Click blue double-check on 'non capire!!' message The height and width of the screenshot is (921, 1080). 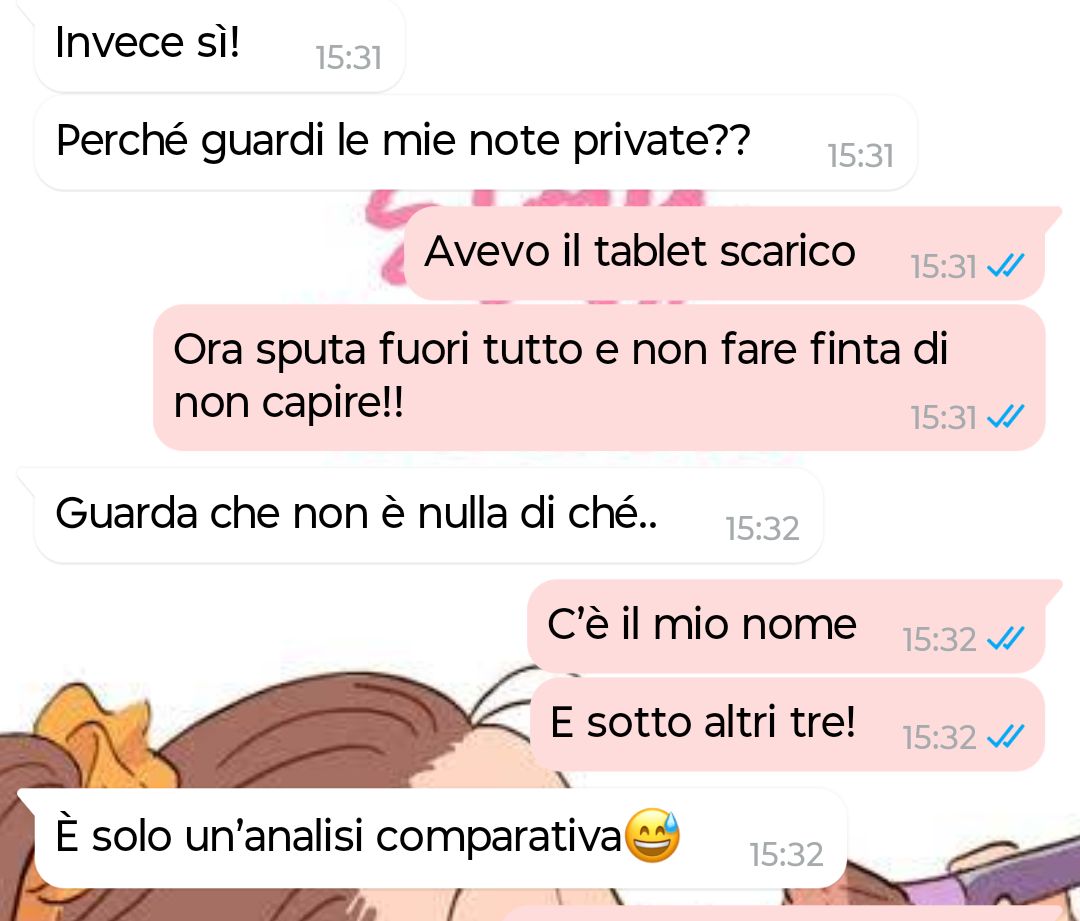[x=1006, y=417]
